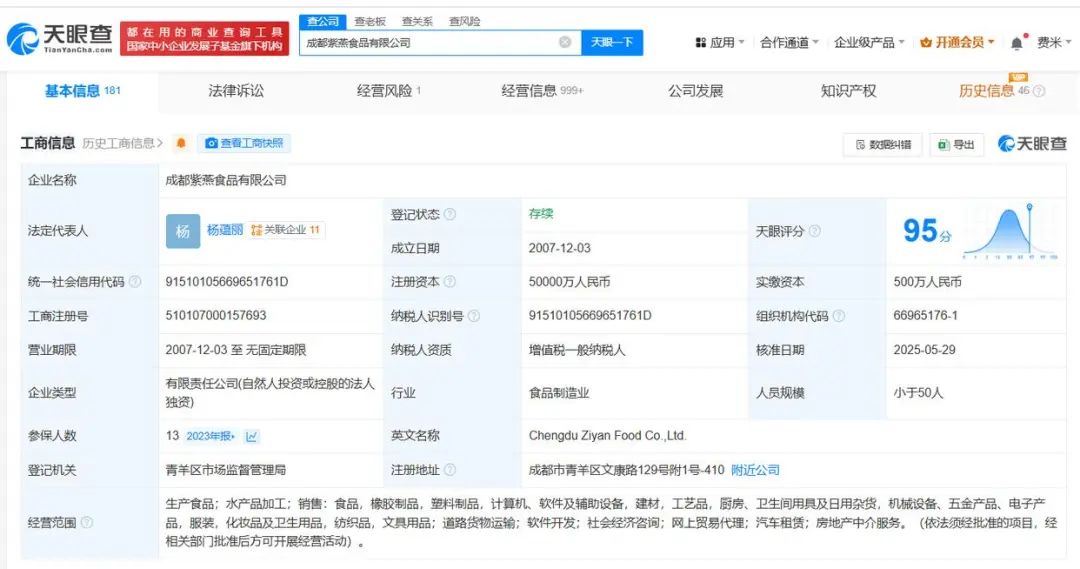This screenshot has width=1080, height=569.
Task: Open help icon next to 纳税人识别号
Action: click(x=474, y=316)
